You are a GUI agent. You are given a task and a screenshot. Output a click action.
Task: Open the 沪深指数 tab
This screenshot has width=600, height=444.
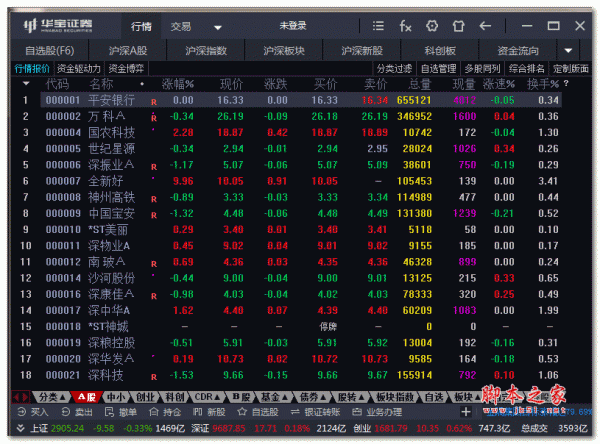point(206,51)
